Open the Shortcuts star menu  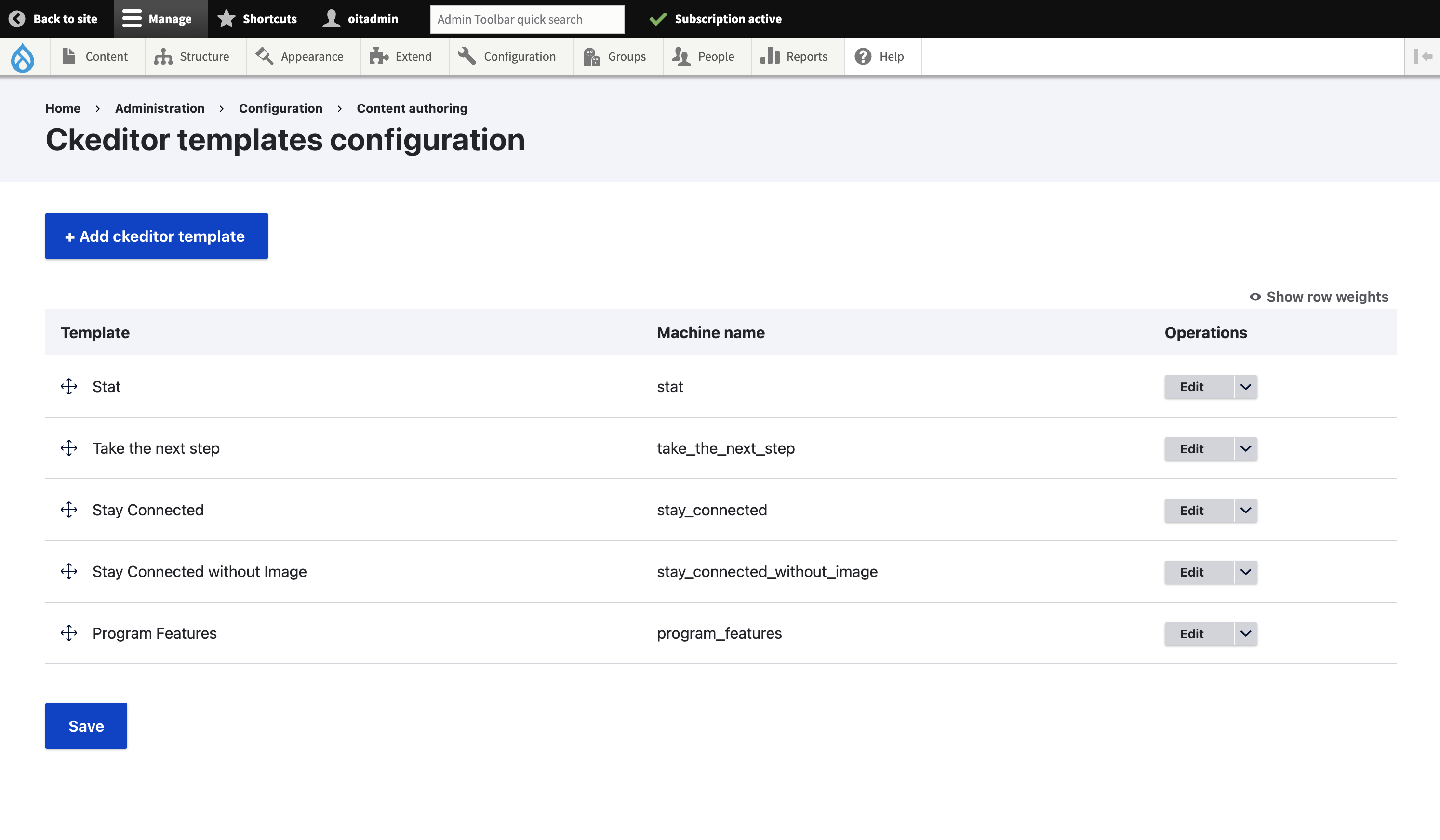click(258, 19)
